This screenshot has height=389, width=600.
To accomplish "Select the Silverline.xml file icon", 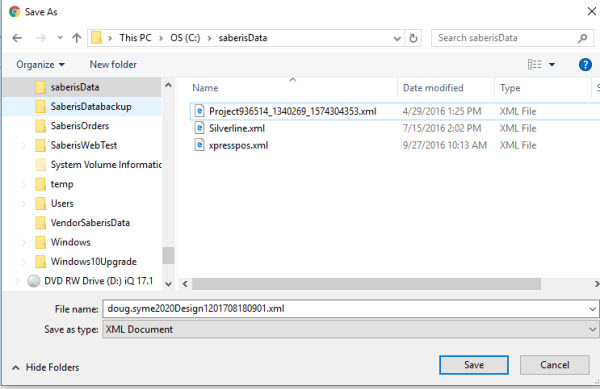I will point(199,128).
